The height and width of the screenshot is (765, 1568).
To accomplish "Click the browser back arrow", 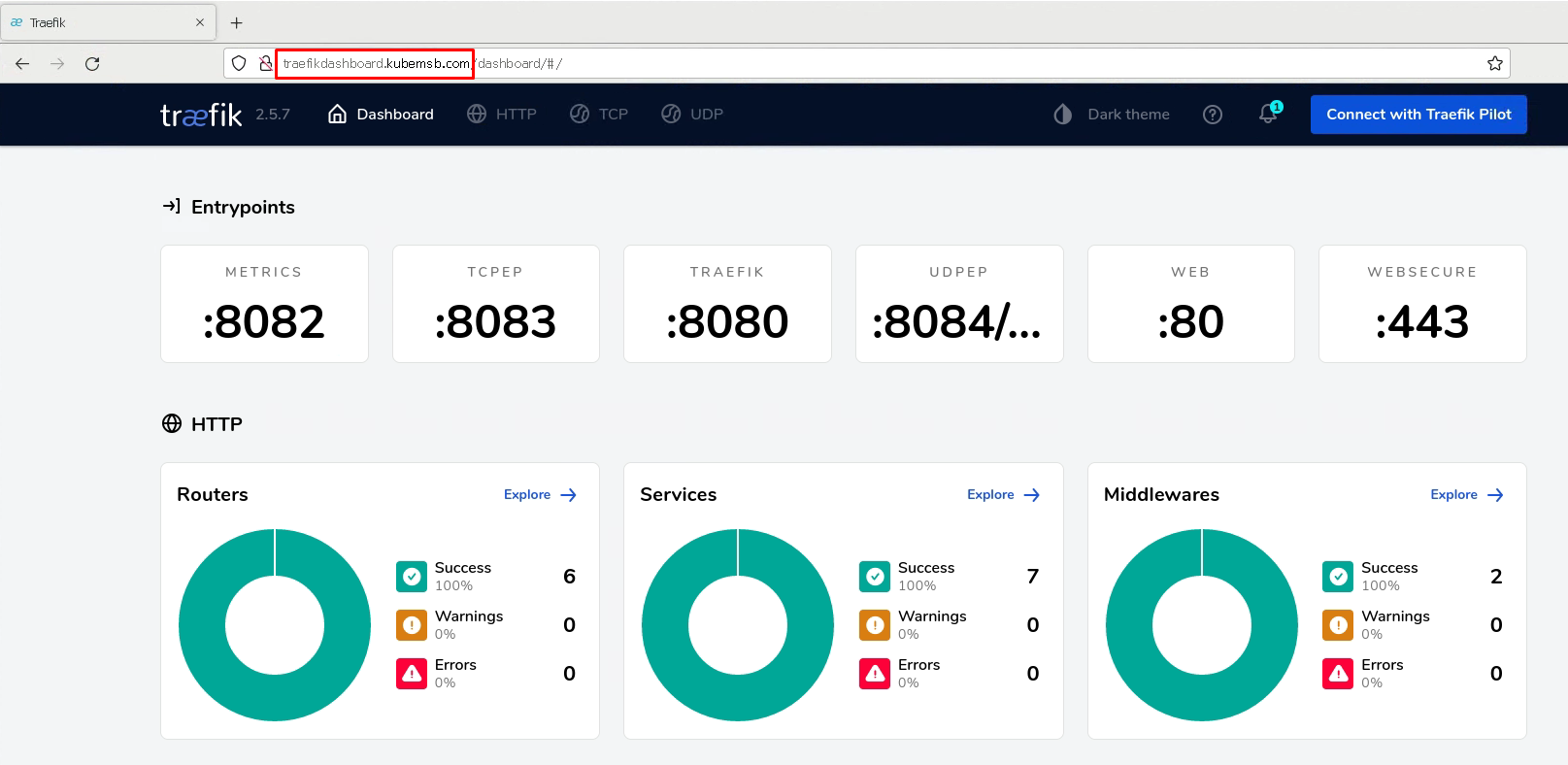I will pos(22,64).
